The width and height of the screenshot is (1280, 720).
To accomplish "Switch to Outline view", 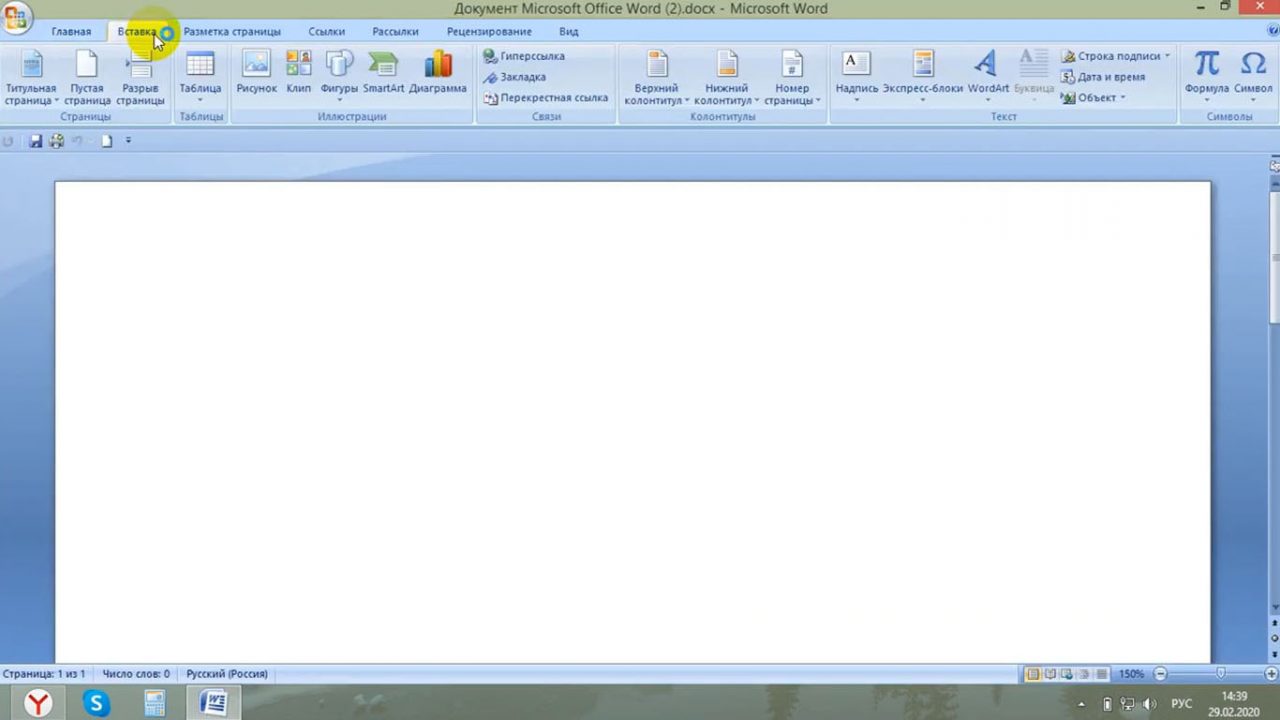I will [x=1084, y=674].
